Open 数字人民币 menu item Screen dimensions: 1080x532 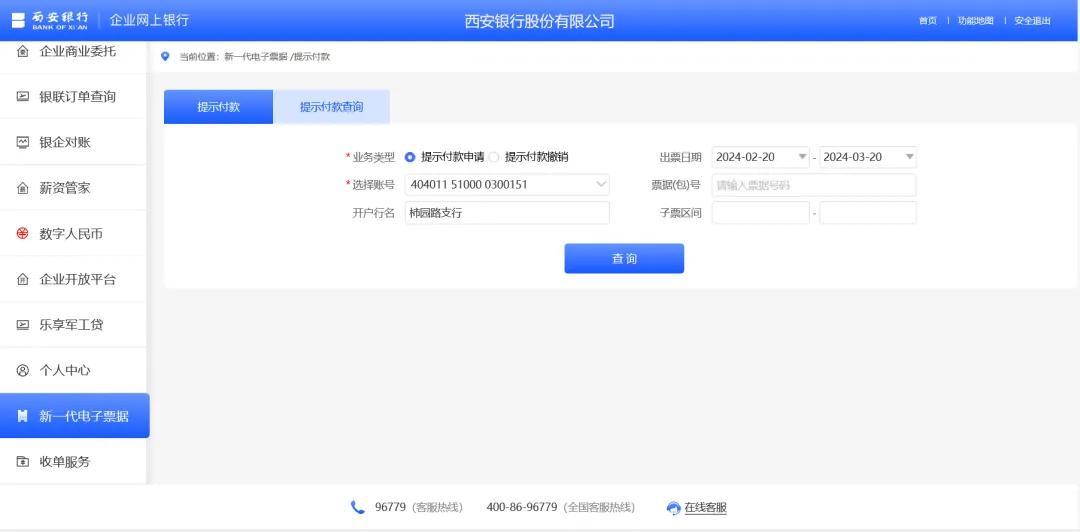tap(73, 234)
